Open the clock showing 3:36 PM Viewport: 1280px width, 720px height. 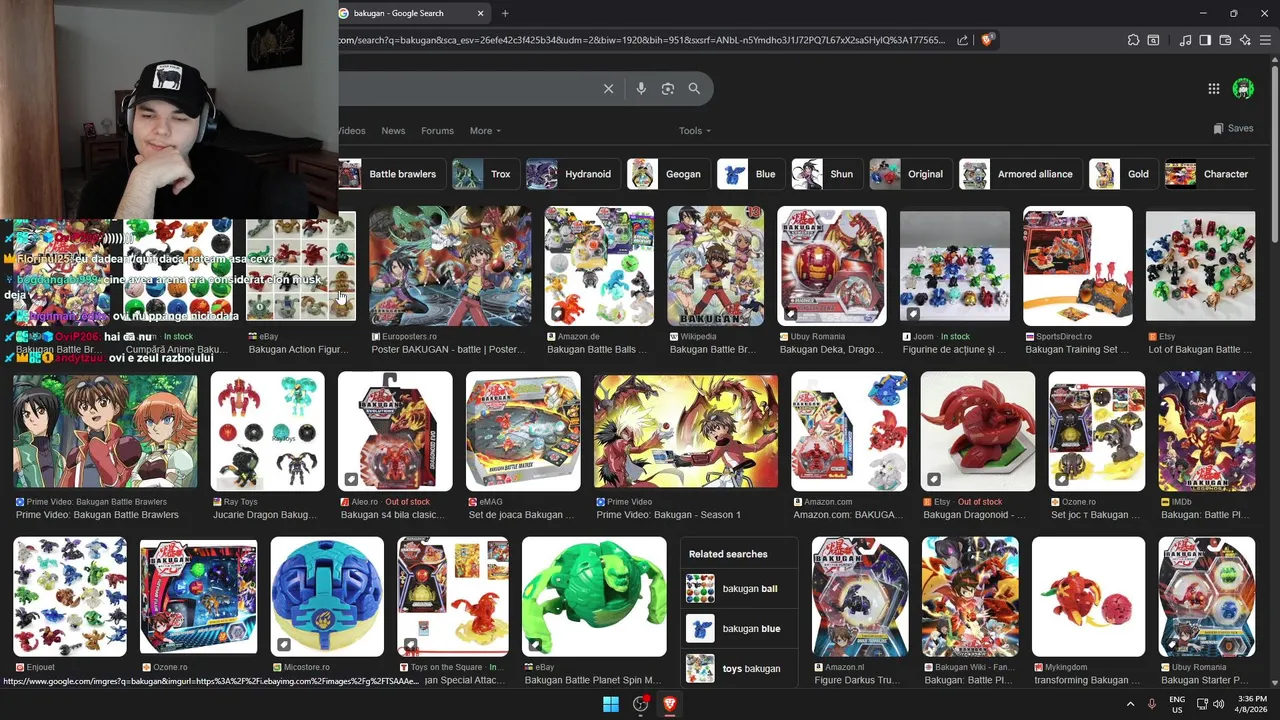[x=1252, y=704]
